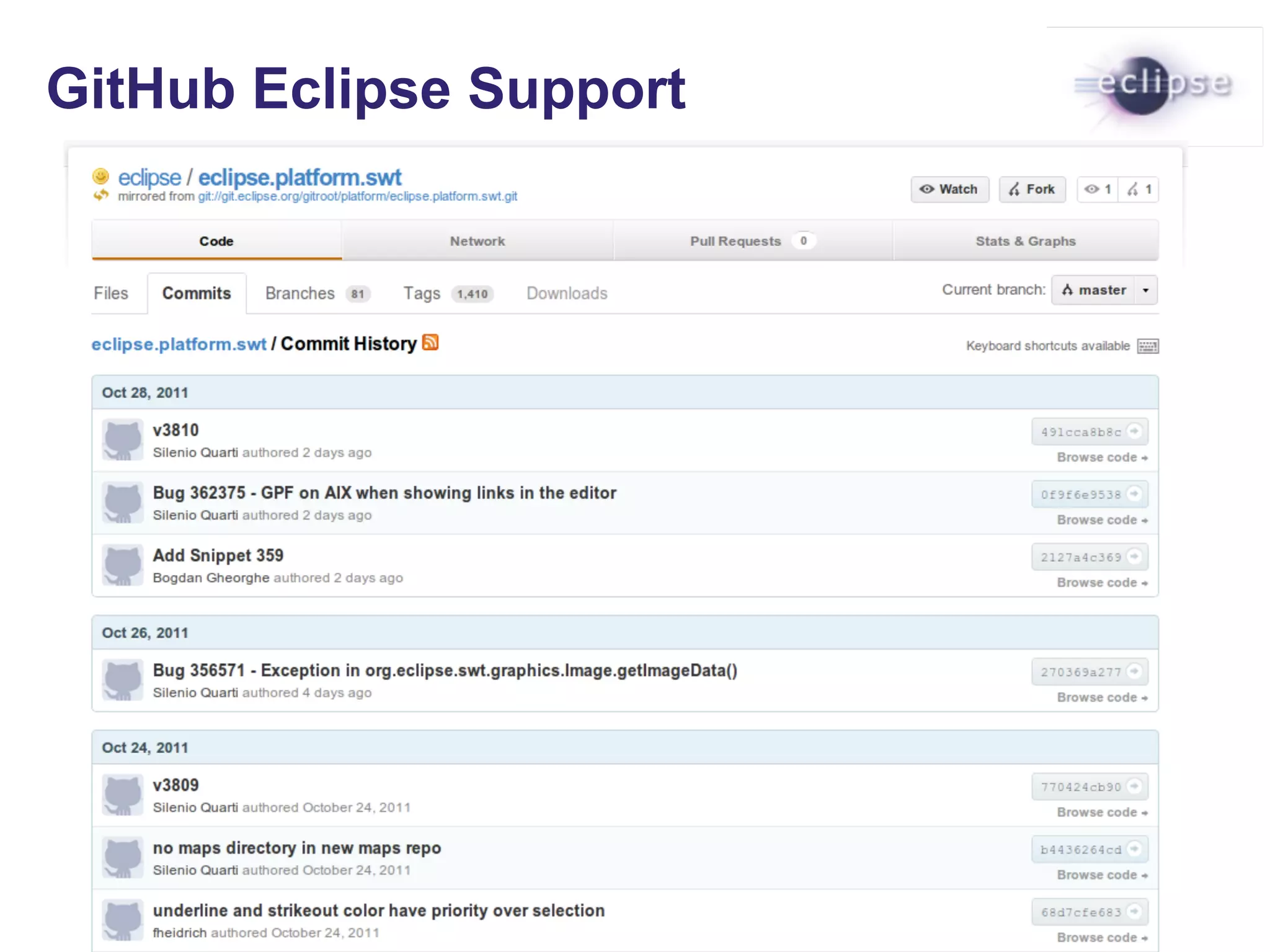Browse code for commit 270369a277
Viewport: 1270px width, 952px height.
click(x=1103, y=697)
